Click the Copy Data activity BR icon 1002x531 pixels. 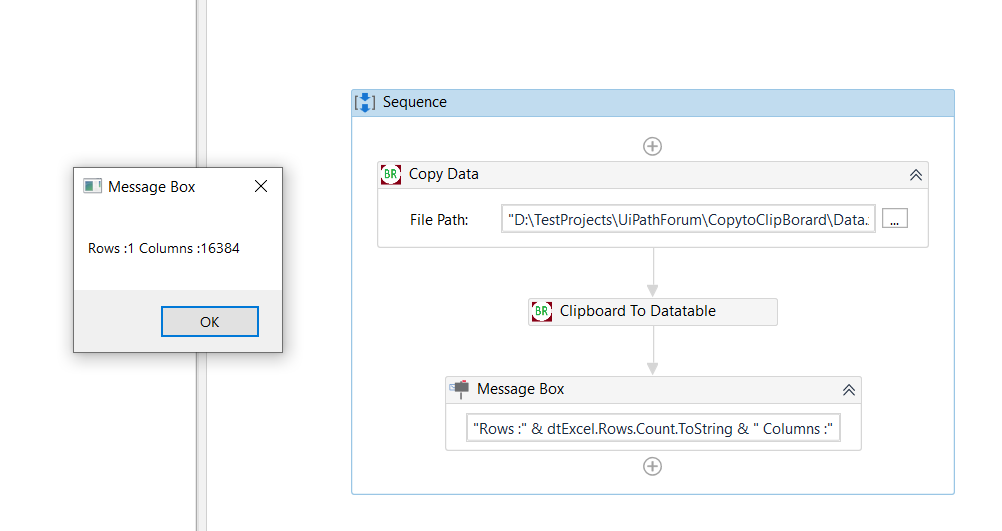click(x=391, y=174)
